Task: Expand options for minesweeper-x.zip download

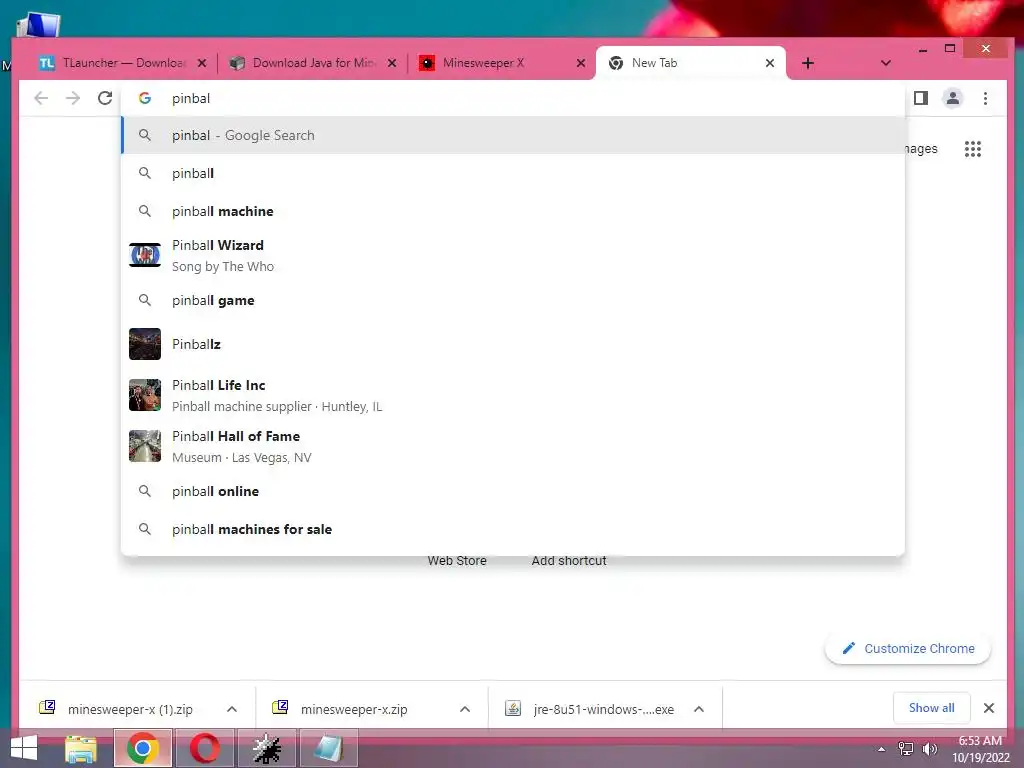Action: [x=465, y=709]
